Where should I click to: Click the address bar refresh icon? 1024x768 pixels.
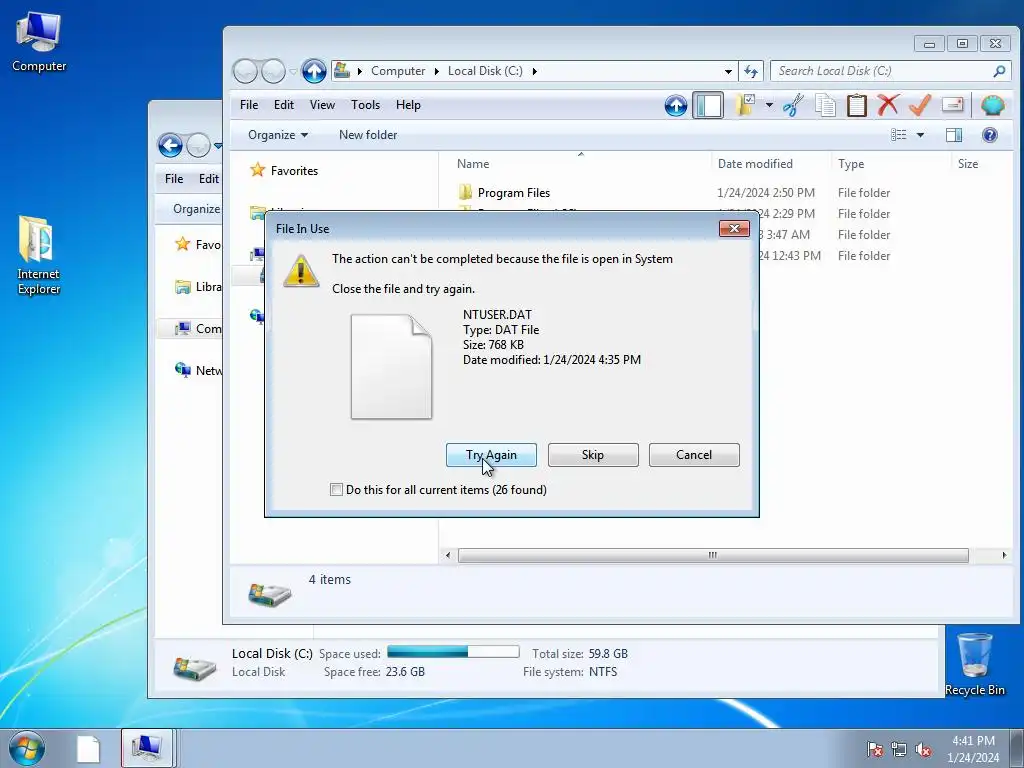751,71
